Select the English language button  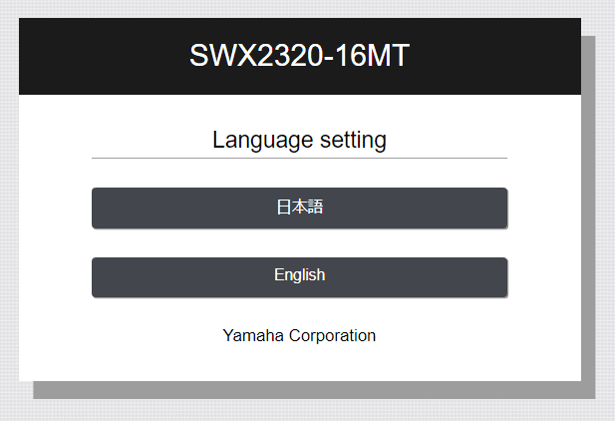[x=299, y=276]
